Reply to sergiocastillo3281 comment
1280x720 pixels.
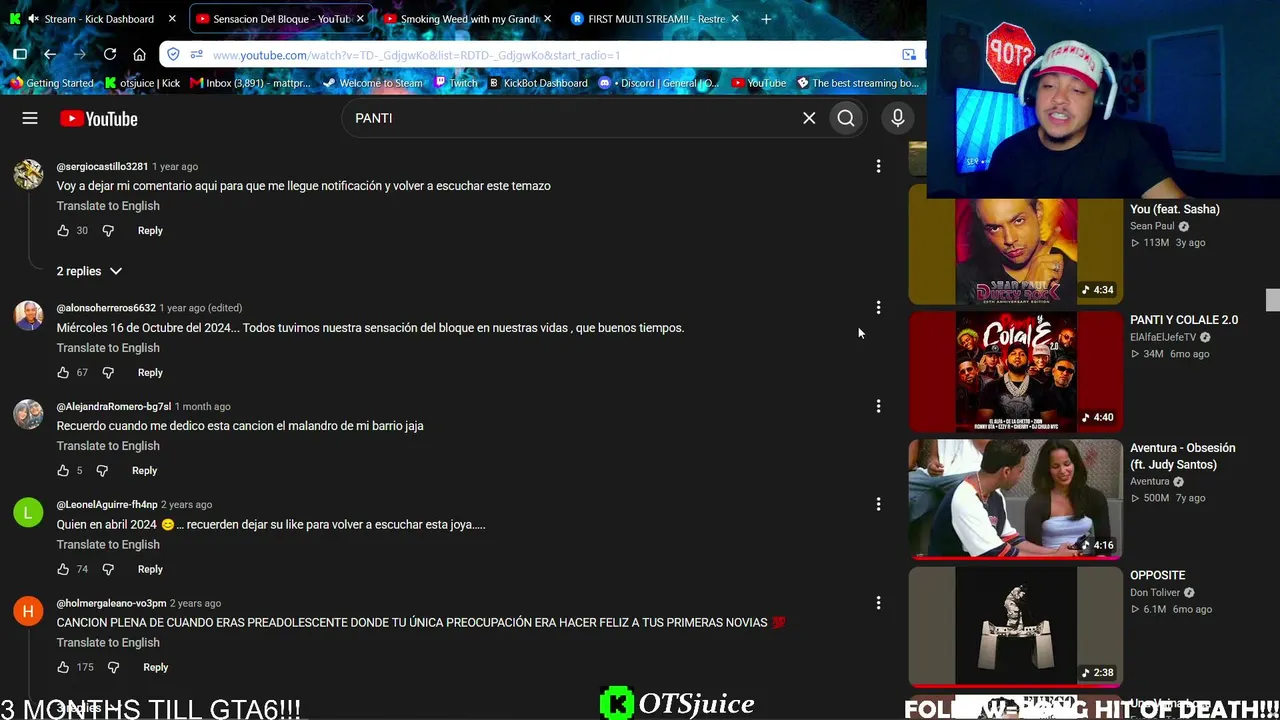coord(150,230)
